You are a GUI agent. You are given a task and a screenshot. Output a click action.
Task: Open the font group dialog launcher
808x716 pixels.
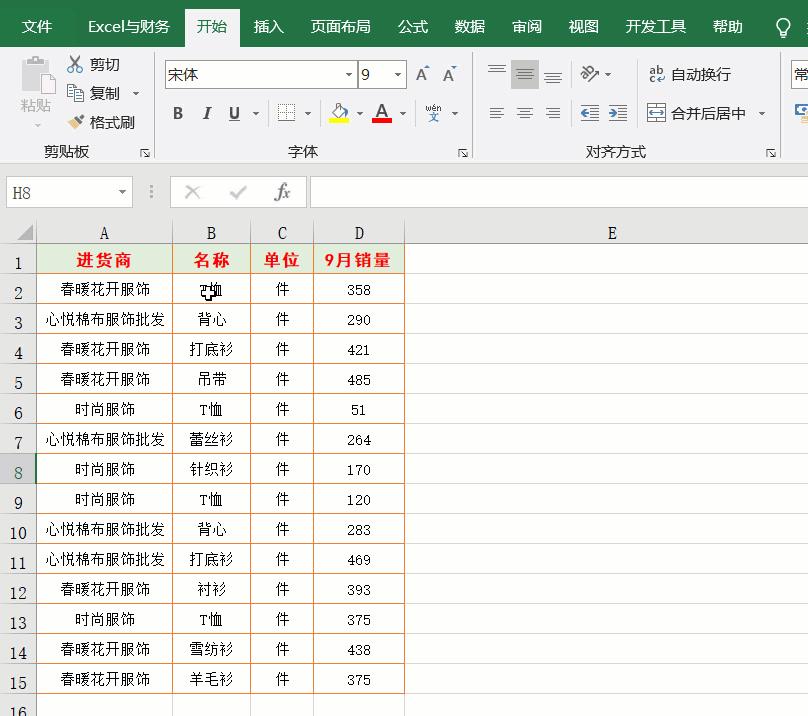[x=463, y=153]
